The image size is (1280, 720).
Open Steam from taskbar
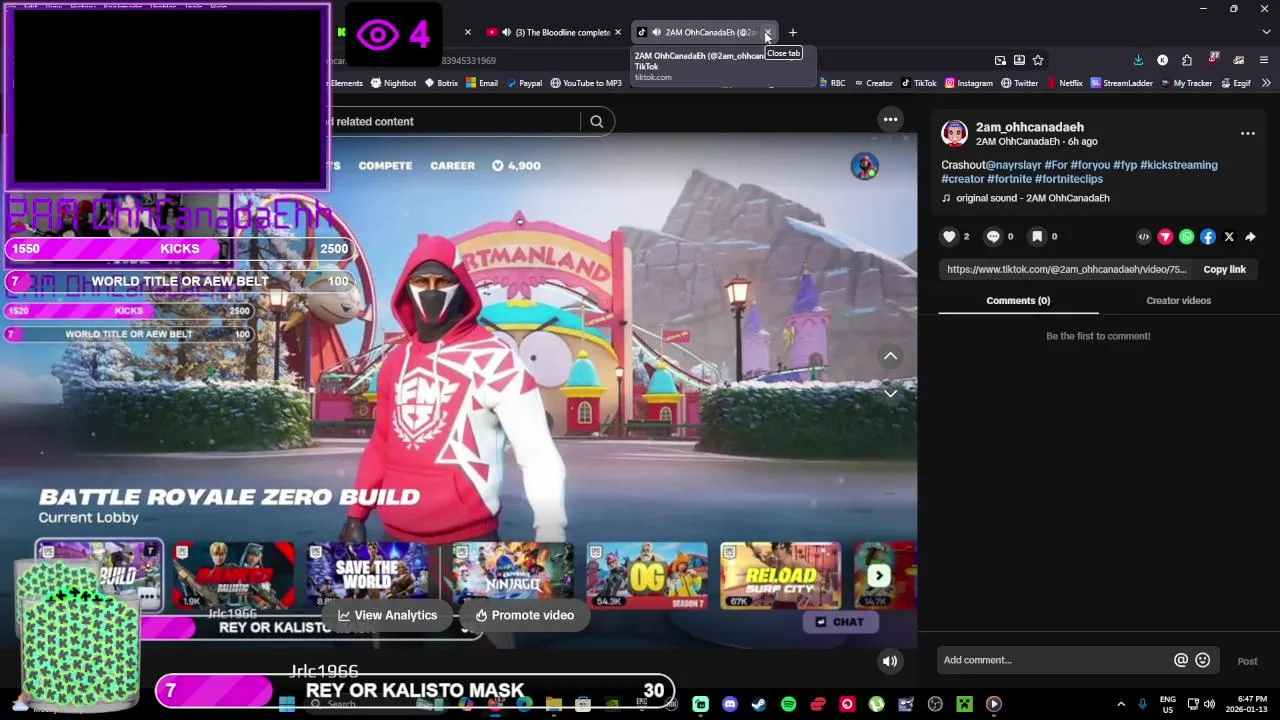click(759, 704)
